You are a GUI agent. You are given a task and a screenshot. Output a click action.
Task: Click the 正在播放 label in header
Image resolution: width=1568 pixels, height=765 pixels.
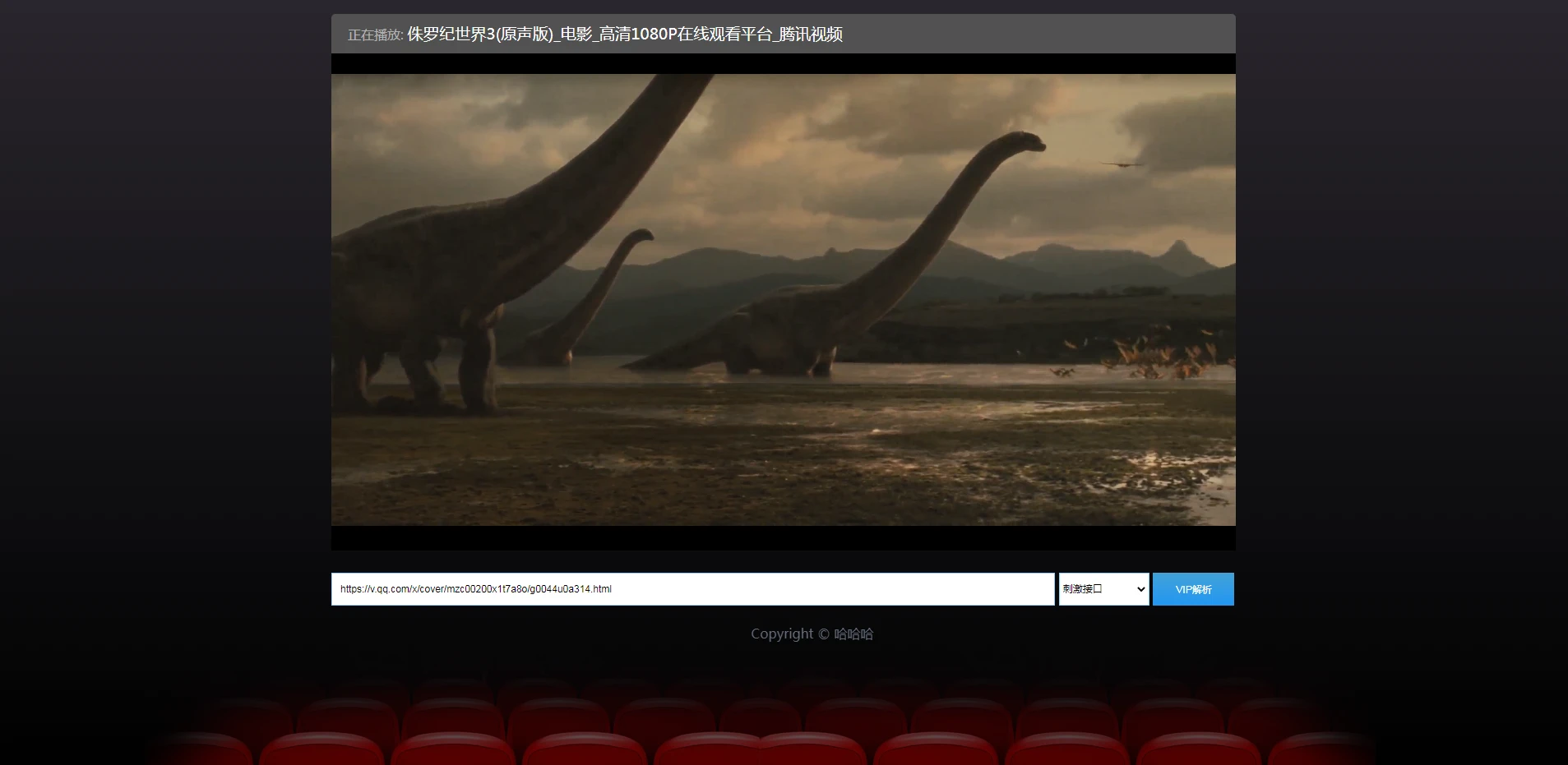(374, 35)
